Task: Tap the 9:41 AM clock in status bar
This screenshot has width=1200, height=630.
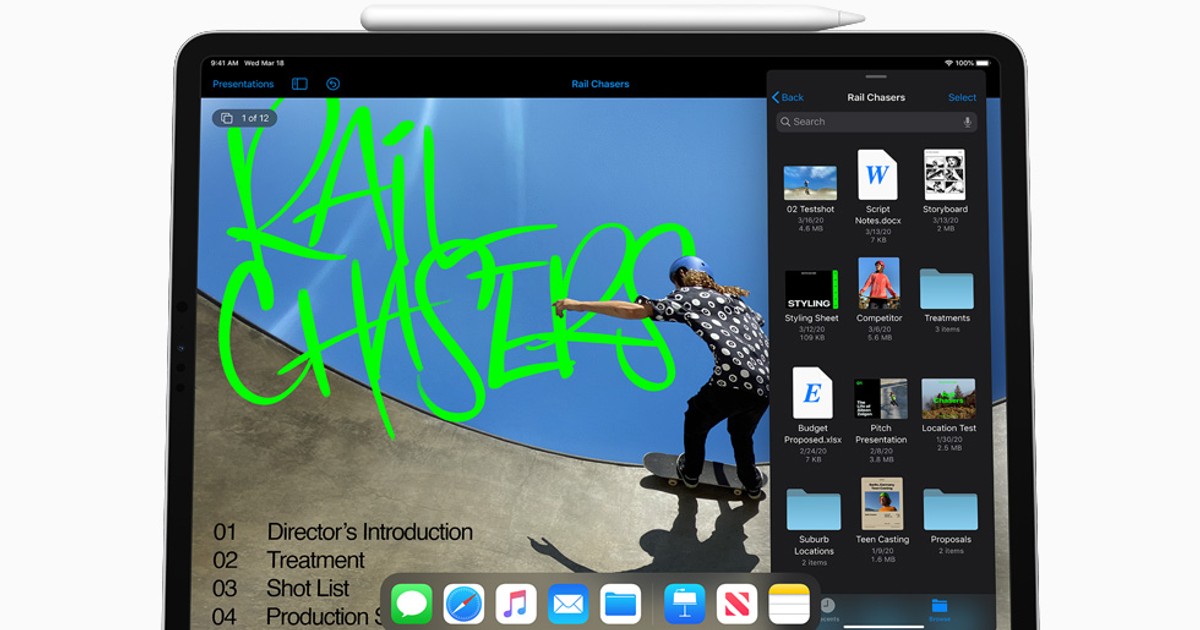Action: [x=225, y=63]
